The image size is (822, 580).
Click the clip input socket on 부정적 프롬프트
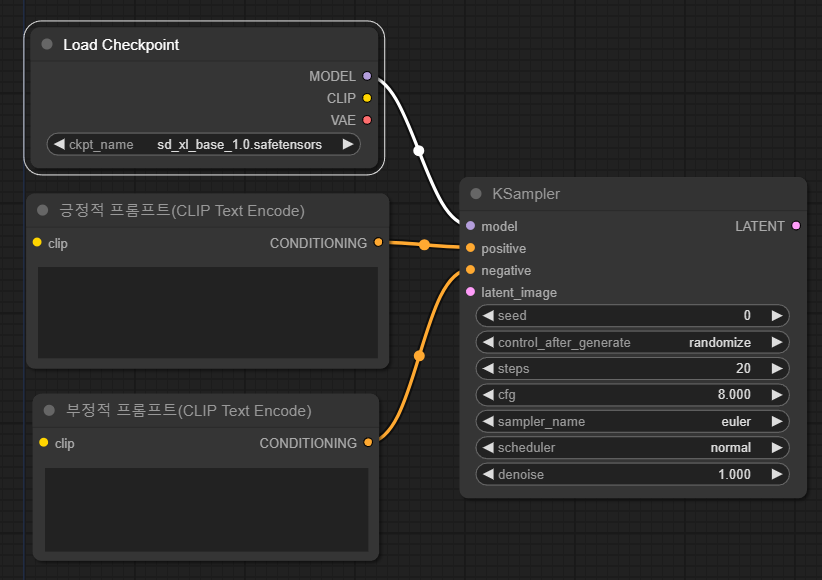(44, 443)
